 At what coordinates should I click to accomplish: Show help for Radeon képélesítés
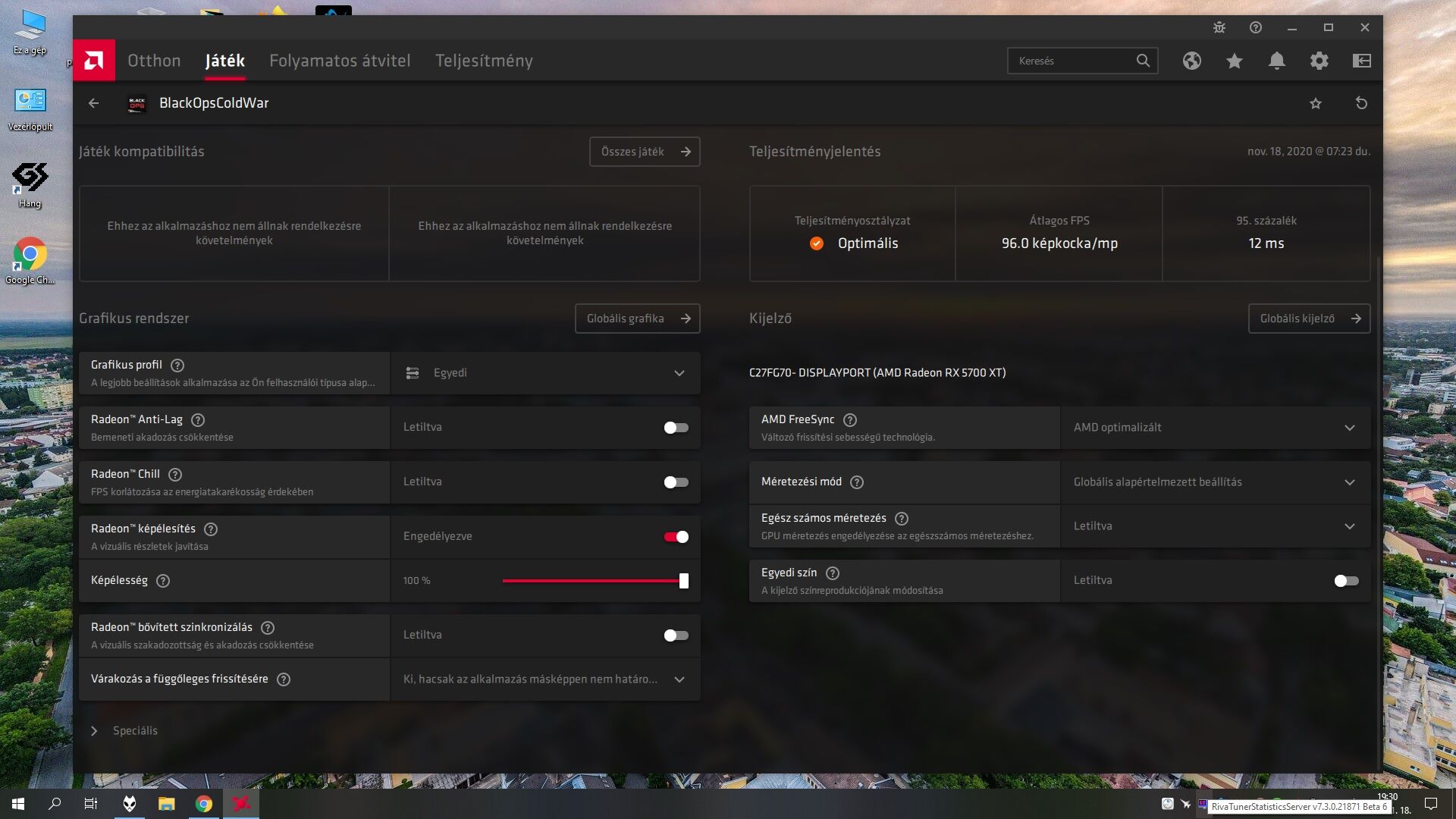(211, 529)
